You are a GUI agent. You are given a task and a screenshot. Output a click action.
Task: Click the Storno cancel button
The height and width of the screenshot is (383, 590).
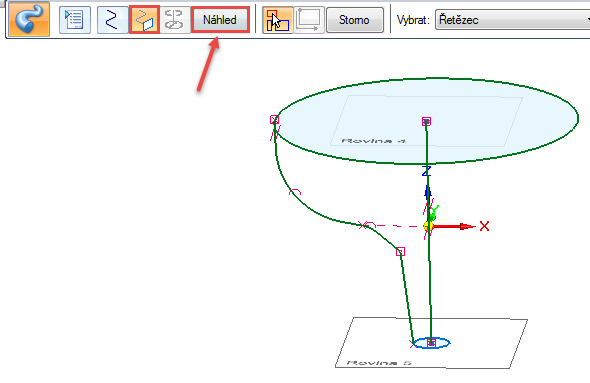tap(354, 20)
